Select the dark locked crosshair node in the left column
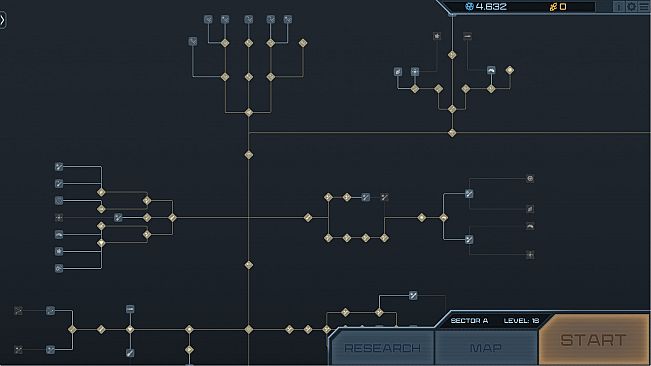The width and height of the screenshot is (651, 366). [x=59, y=217]
